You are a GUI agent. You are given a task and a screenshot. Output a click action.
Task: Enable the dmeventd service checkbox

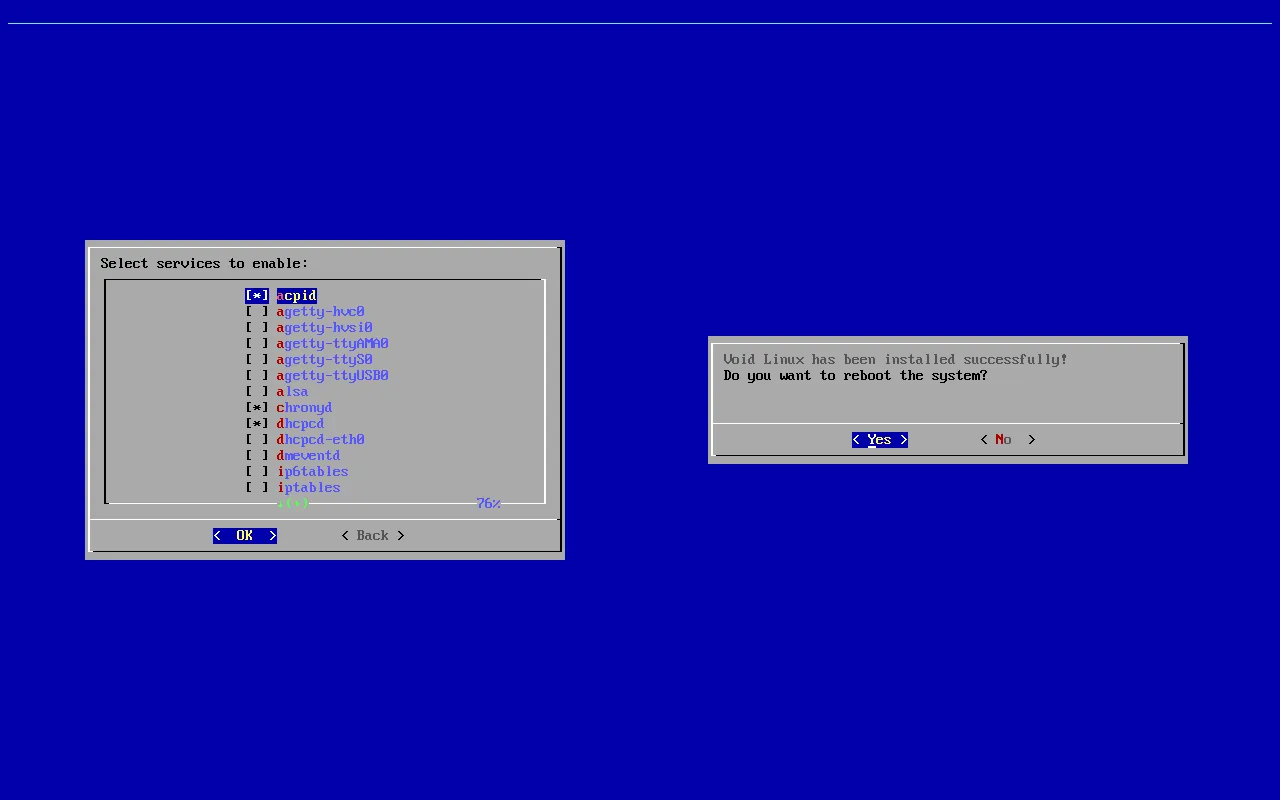[257, 456]
